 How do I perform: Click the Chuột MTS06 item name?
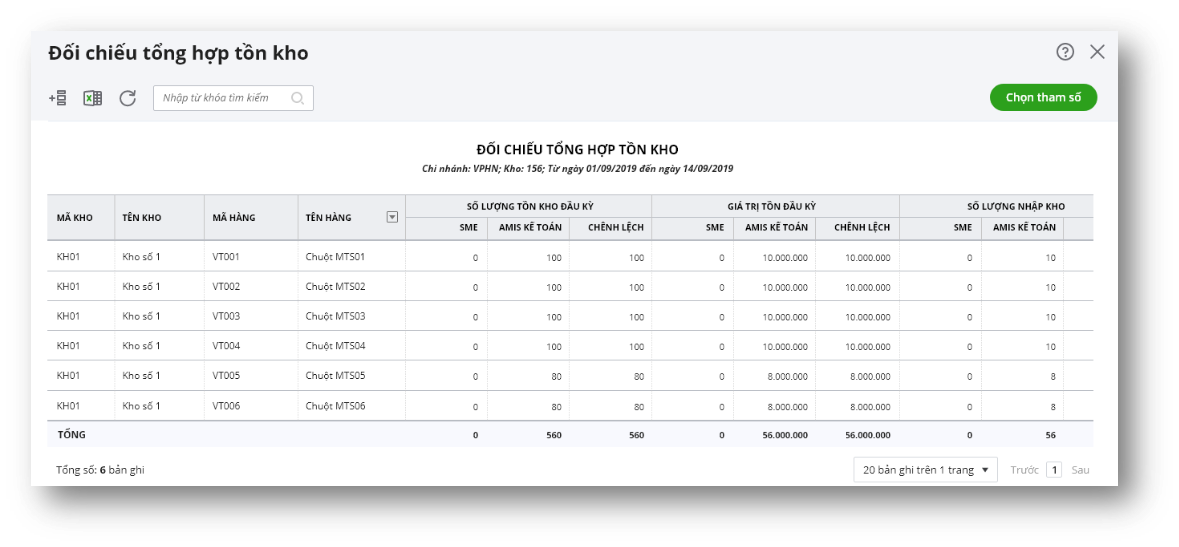[335, 406]
